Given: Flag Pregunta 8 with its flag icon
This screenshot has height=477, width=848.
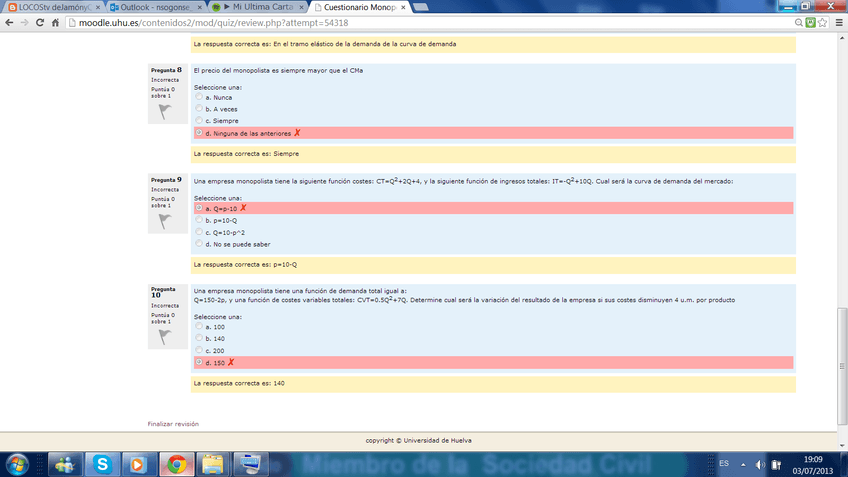Looking at the screenshot, I should (x=165, y=111).
